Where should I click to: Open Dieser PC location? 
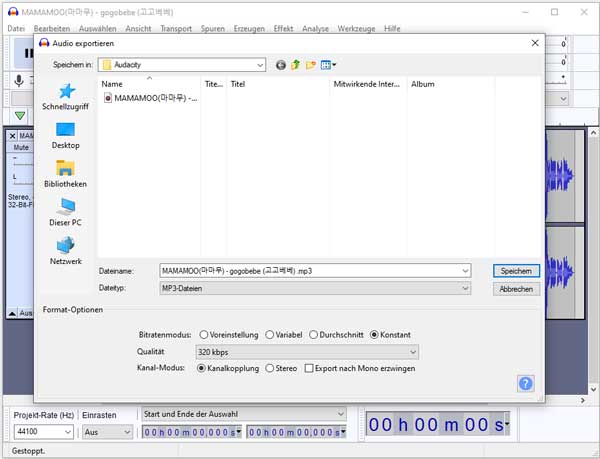[x=65, y=213]
